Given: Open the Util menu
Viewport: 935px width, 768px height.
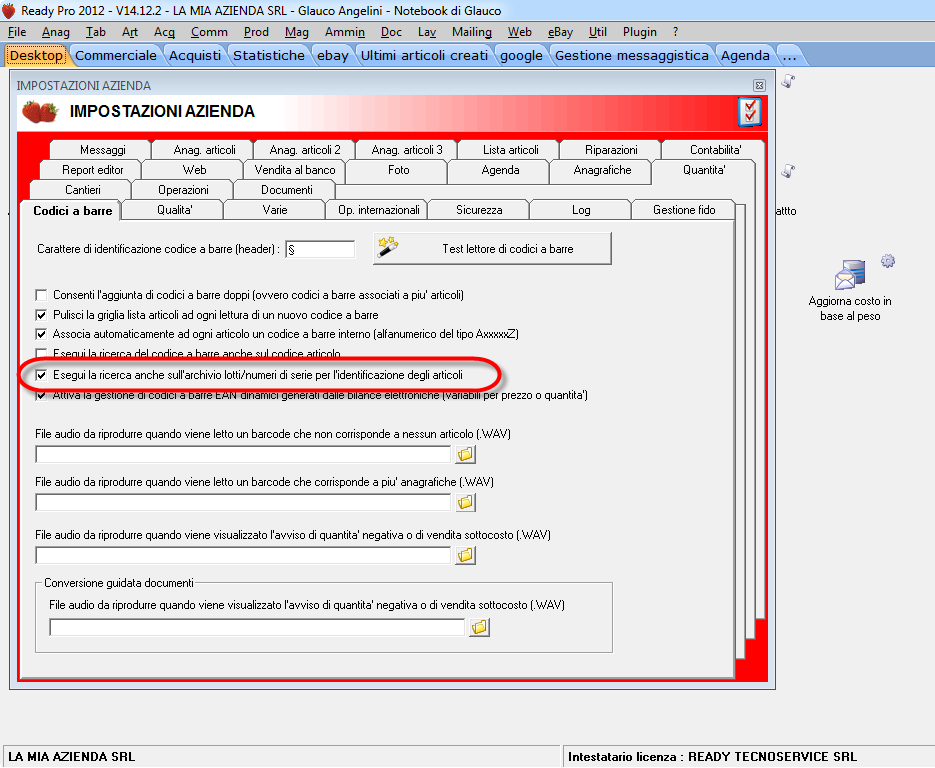Looking at the screenshot, I should (597, 32).
